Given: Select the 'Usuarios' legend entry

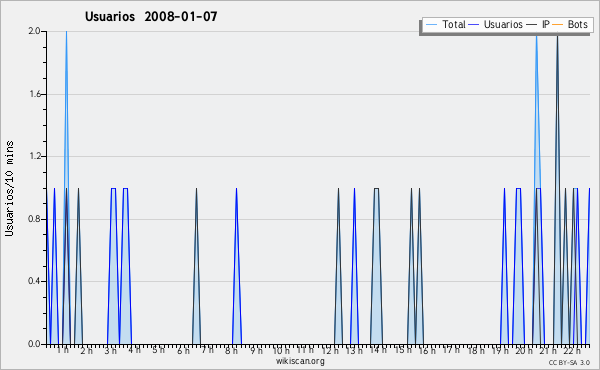Looking at the screenshot, I should coord(496,24).
